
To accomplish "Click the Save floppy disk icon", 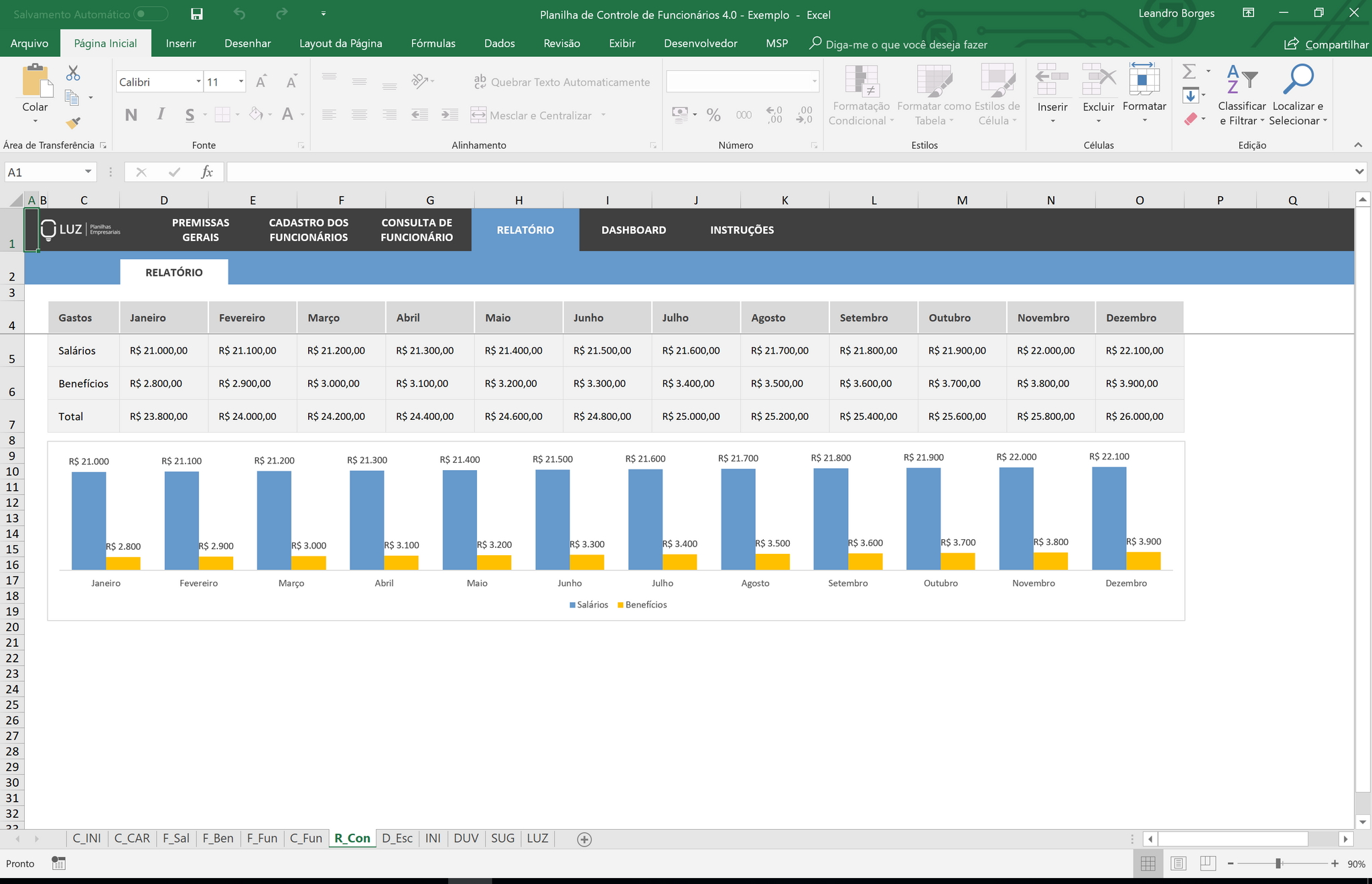I will click(196, 14).
